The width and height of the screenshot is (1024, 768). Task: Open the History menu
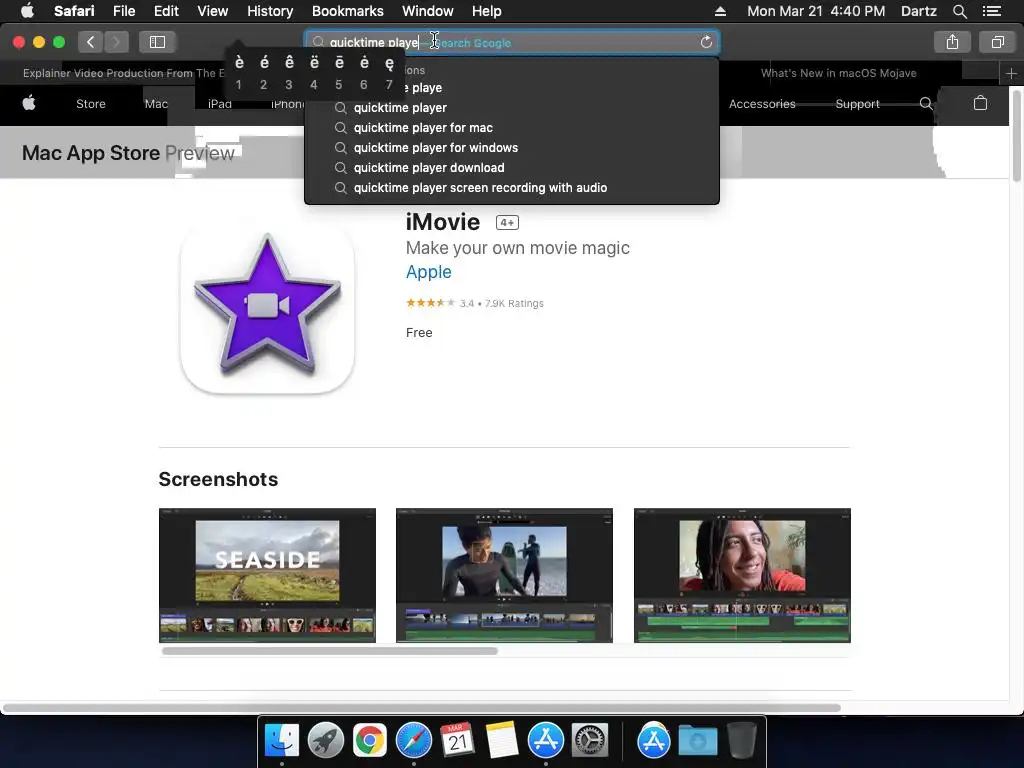click(270, 11)
